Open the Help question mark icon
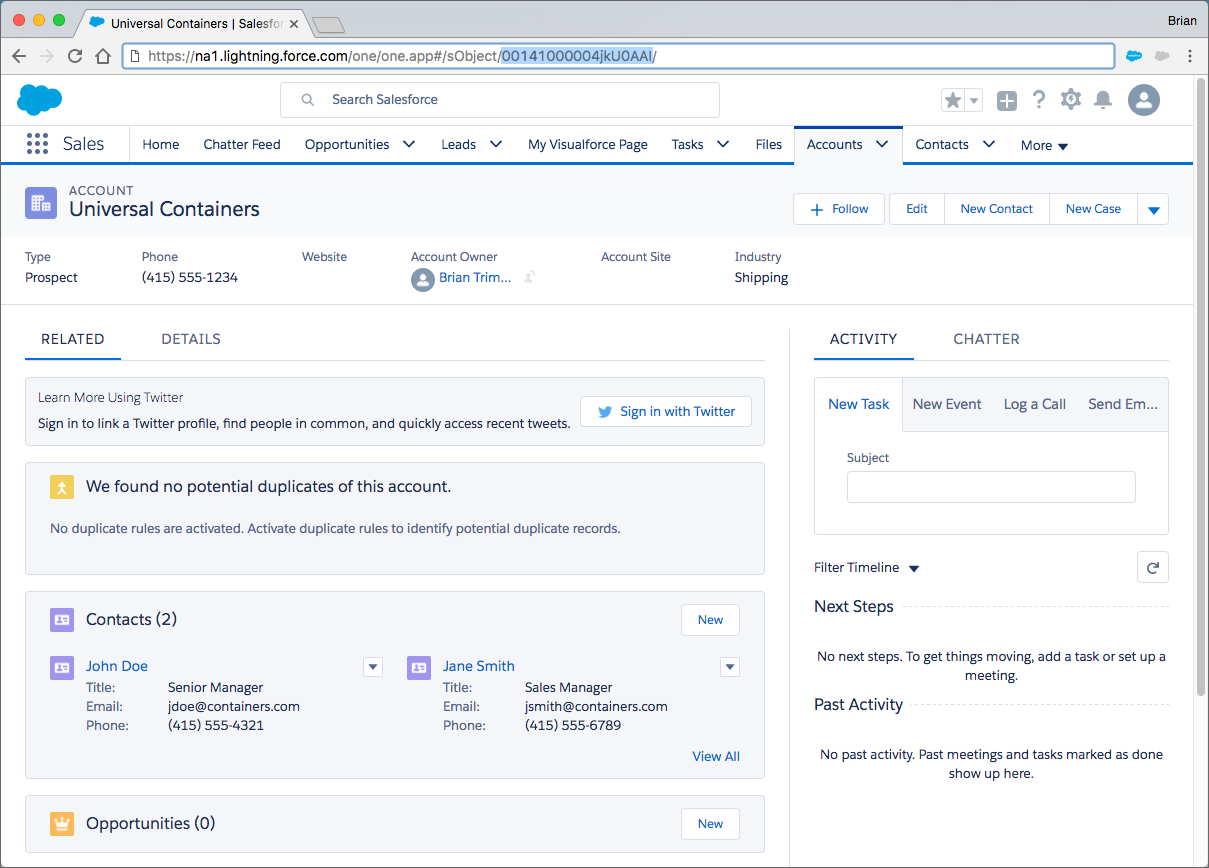 click(1039, 99)
